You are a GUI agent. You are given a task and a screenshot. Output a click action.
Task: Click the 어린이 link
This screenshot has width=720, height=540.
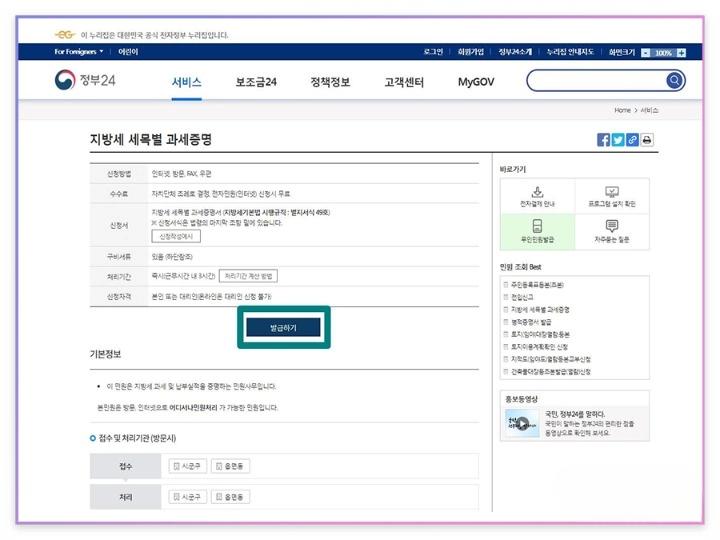pos(128,51)
